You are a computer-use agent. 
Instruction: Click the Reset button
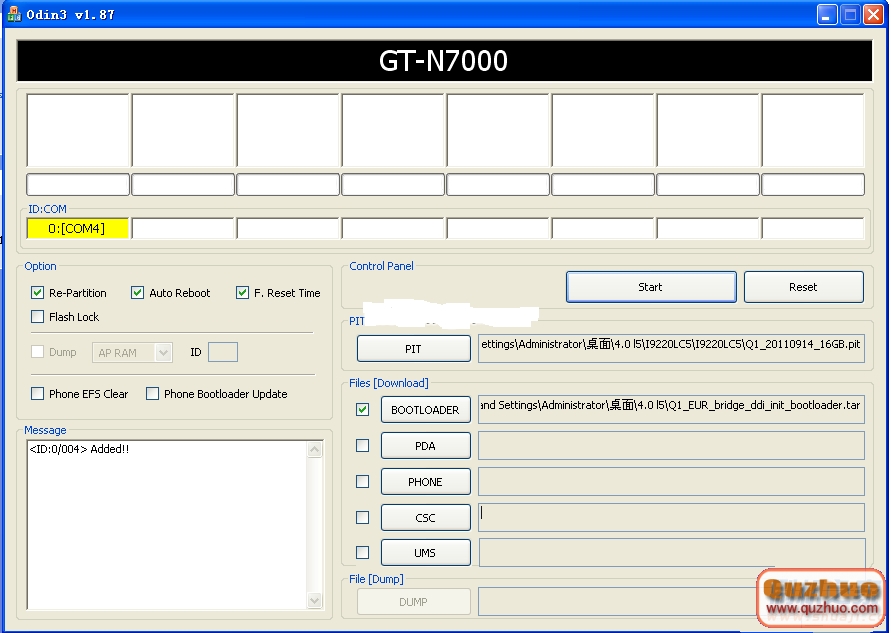pyautogui.click(x=803, y=287)
